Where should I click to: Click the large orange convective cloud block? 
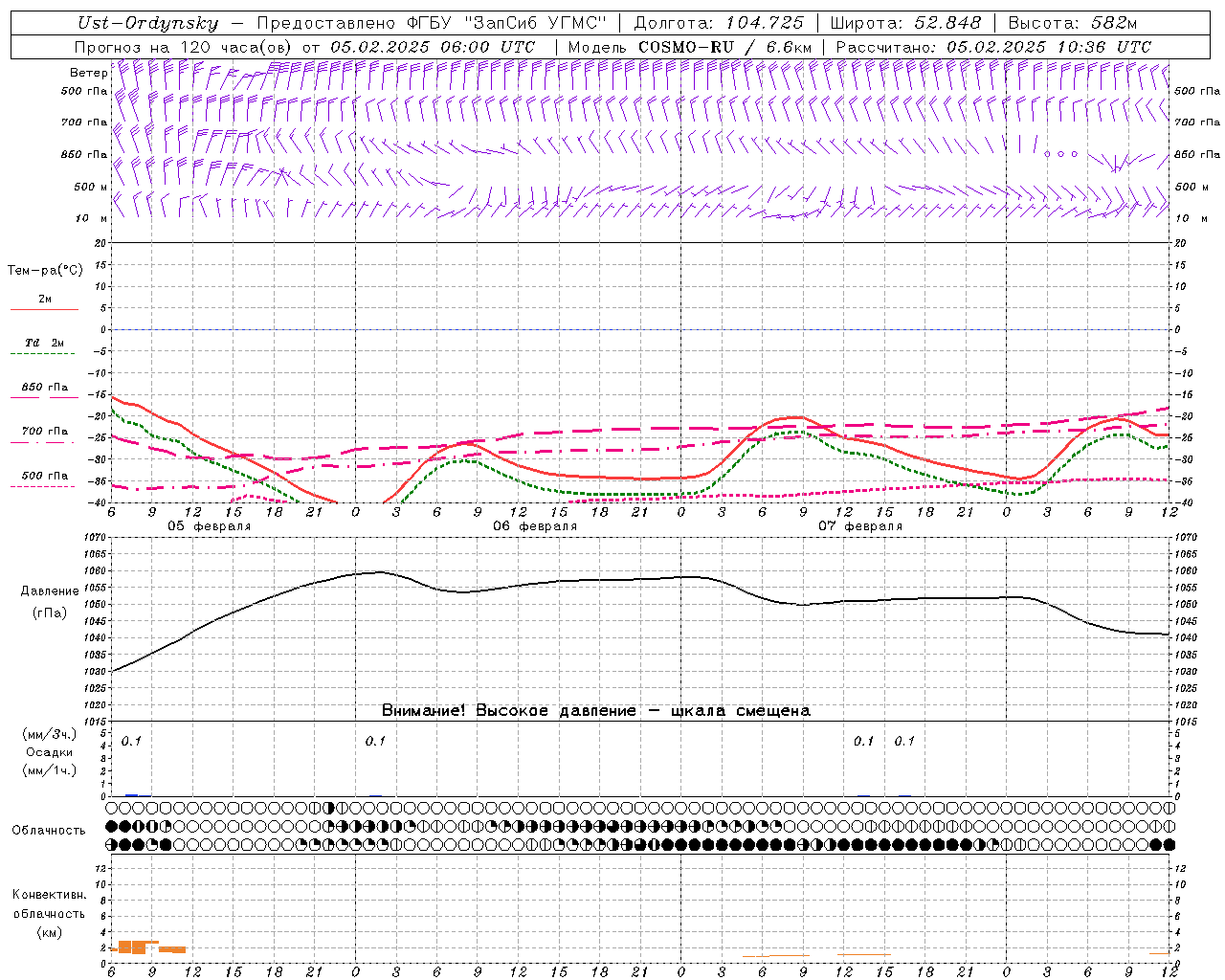click(x=132, y=947)
